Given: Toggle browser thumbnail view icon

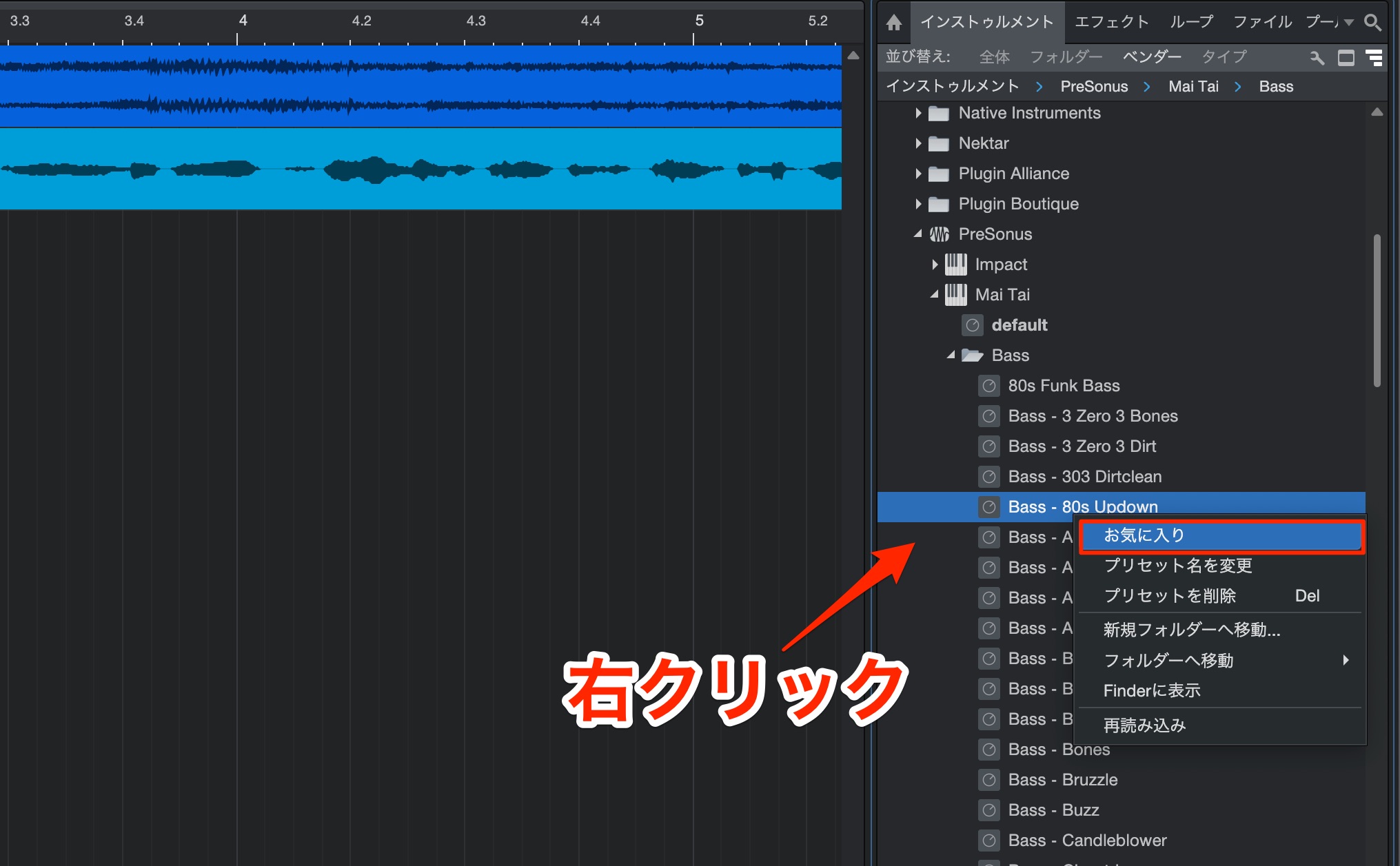Looking at the screenshot, I should click(1346, 58).
